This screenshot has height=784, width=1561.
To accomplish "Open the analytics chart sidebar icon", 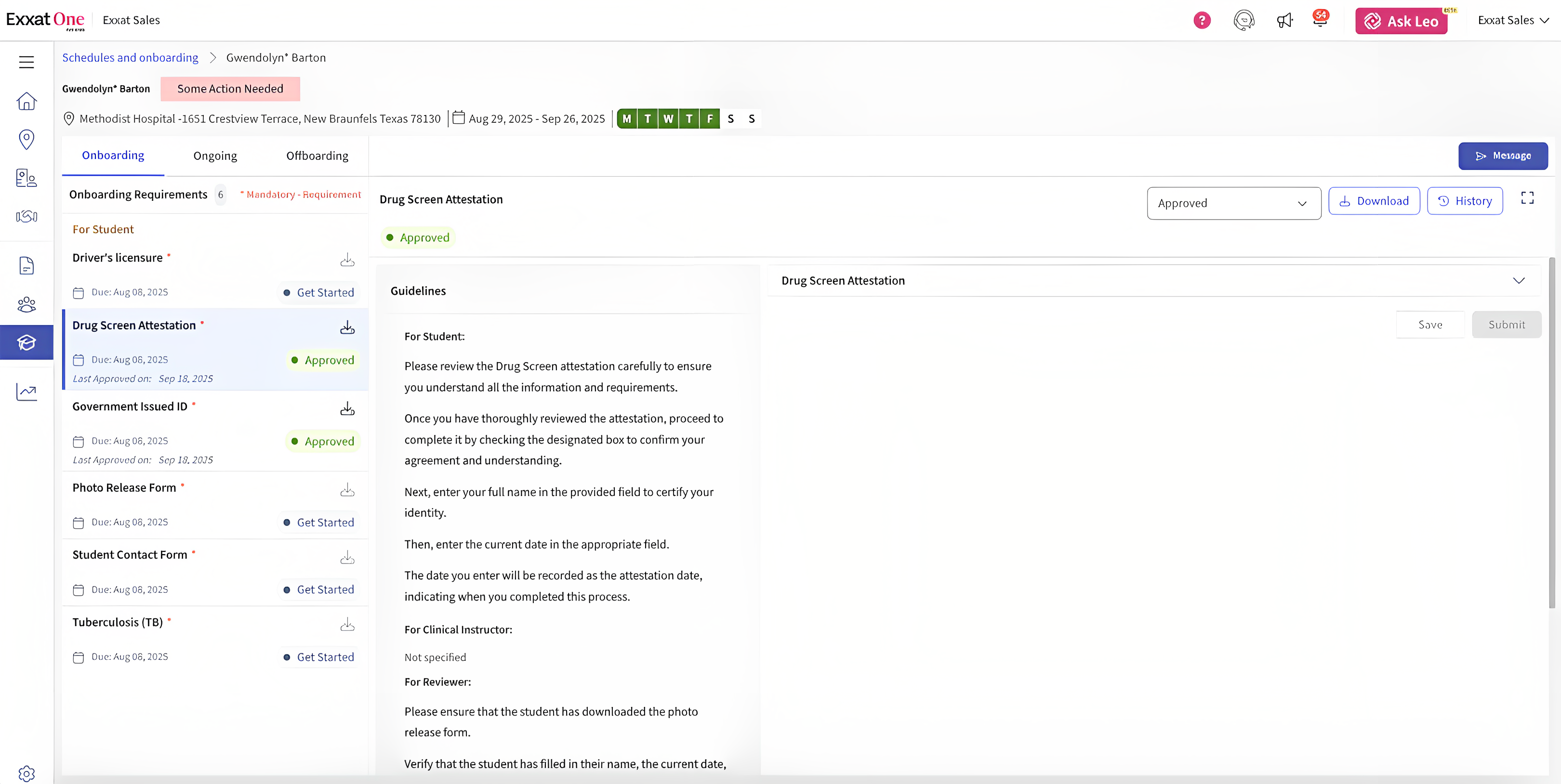I will coord(26,392).
